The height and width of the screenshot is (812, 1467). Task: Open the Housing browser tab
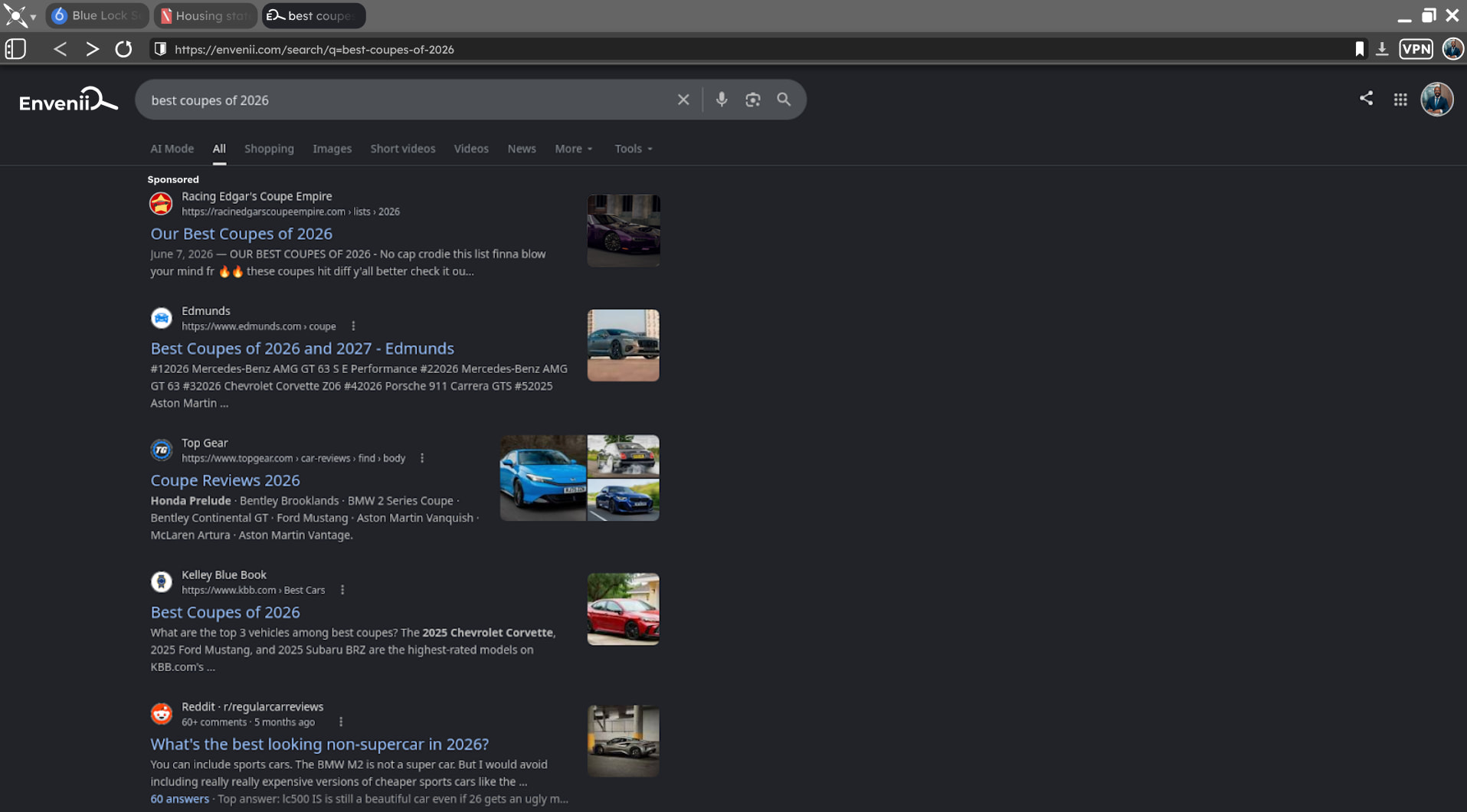pyautogui.click(x=205, y=15)
